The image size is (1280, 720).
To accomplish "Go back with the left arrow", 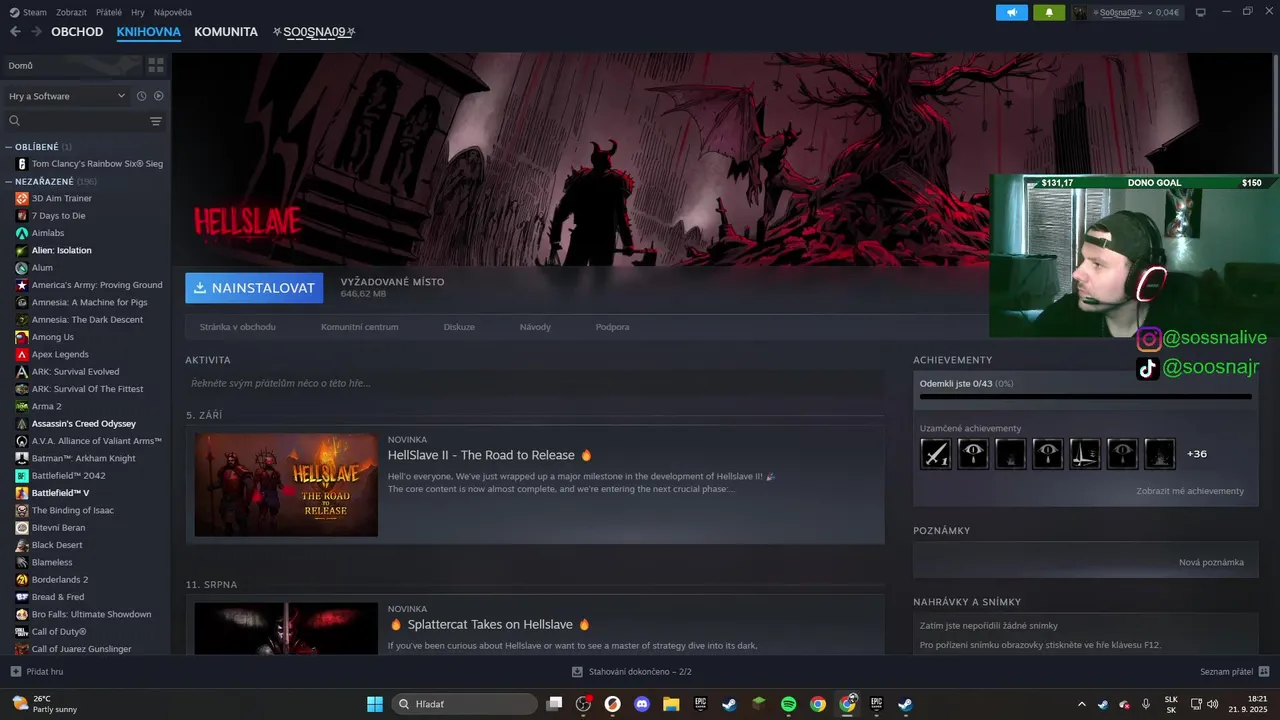I will [15, 32].
